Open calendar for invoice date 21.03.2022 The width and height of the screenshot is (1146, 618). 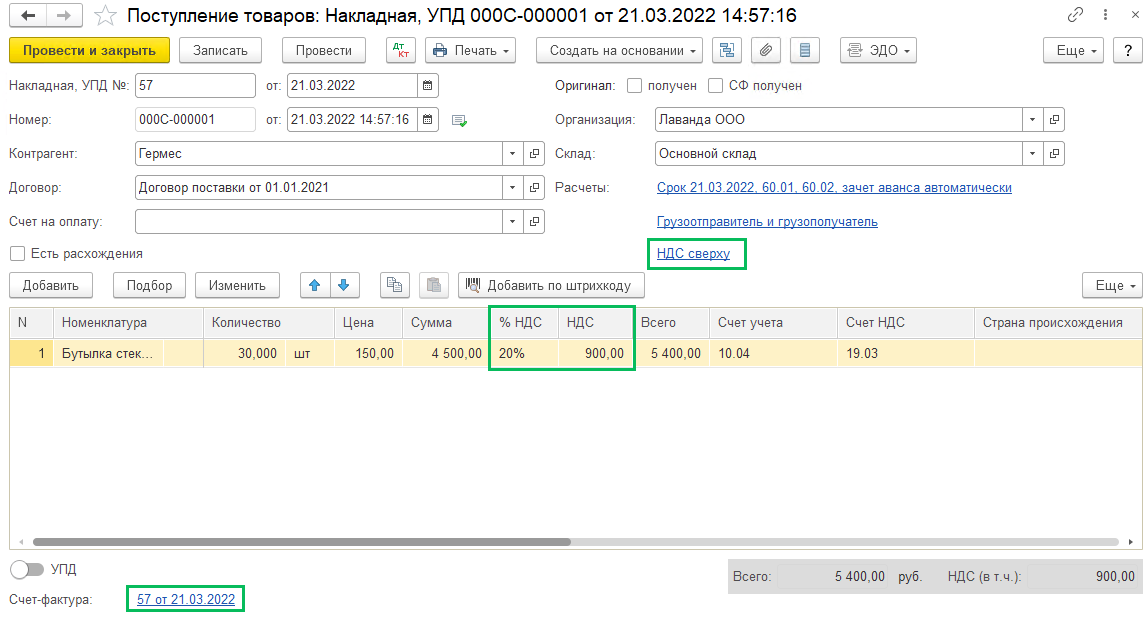point(428,86)
